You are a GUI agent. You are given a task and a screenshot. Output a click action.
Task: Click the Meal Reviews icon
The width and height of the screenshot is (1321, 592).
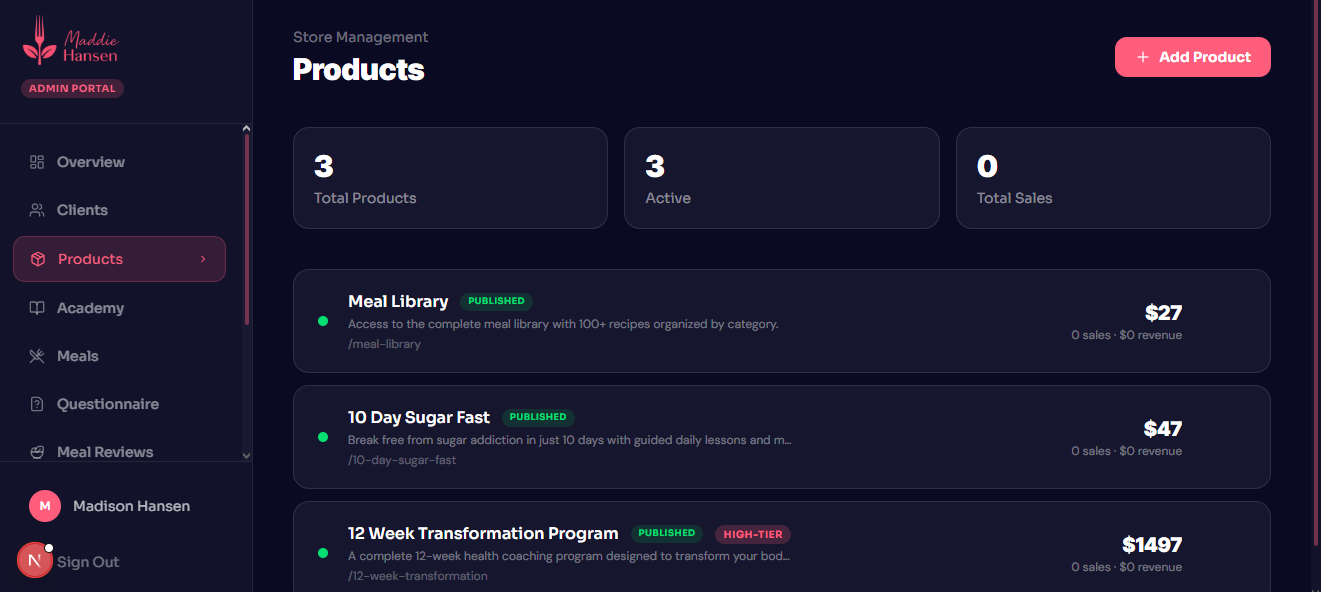click(x=37, y=451)
